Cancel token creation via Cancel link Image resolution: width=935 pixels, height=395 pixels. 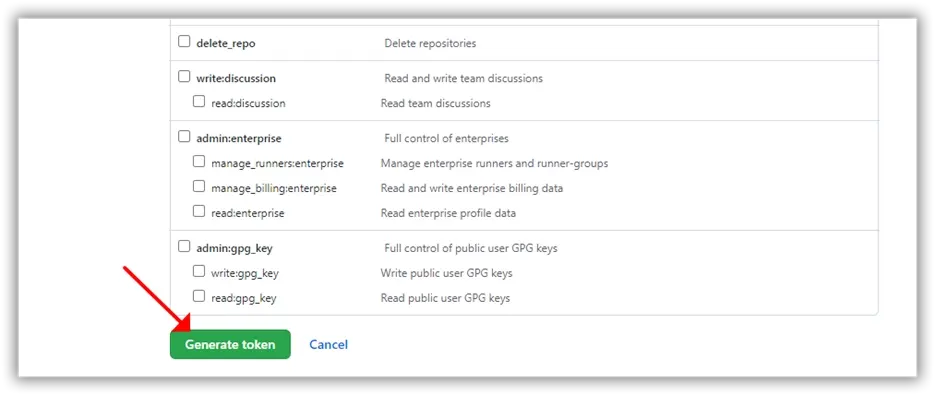tap(329, 344)
